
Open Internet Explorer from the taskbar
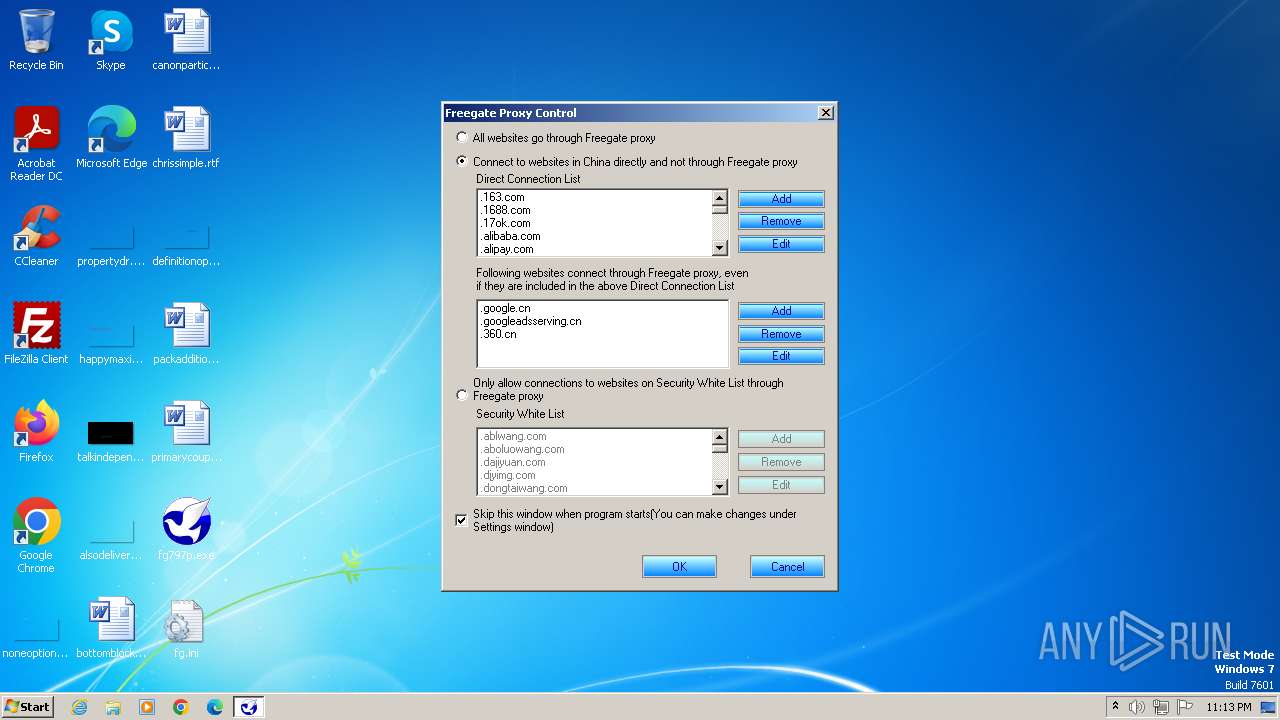[79, 707]
